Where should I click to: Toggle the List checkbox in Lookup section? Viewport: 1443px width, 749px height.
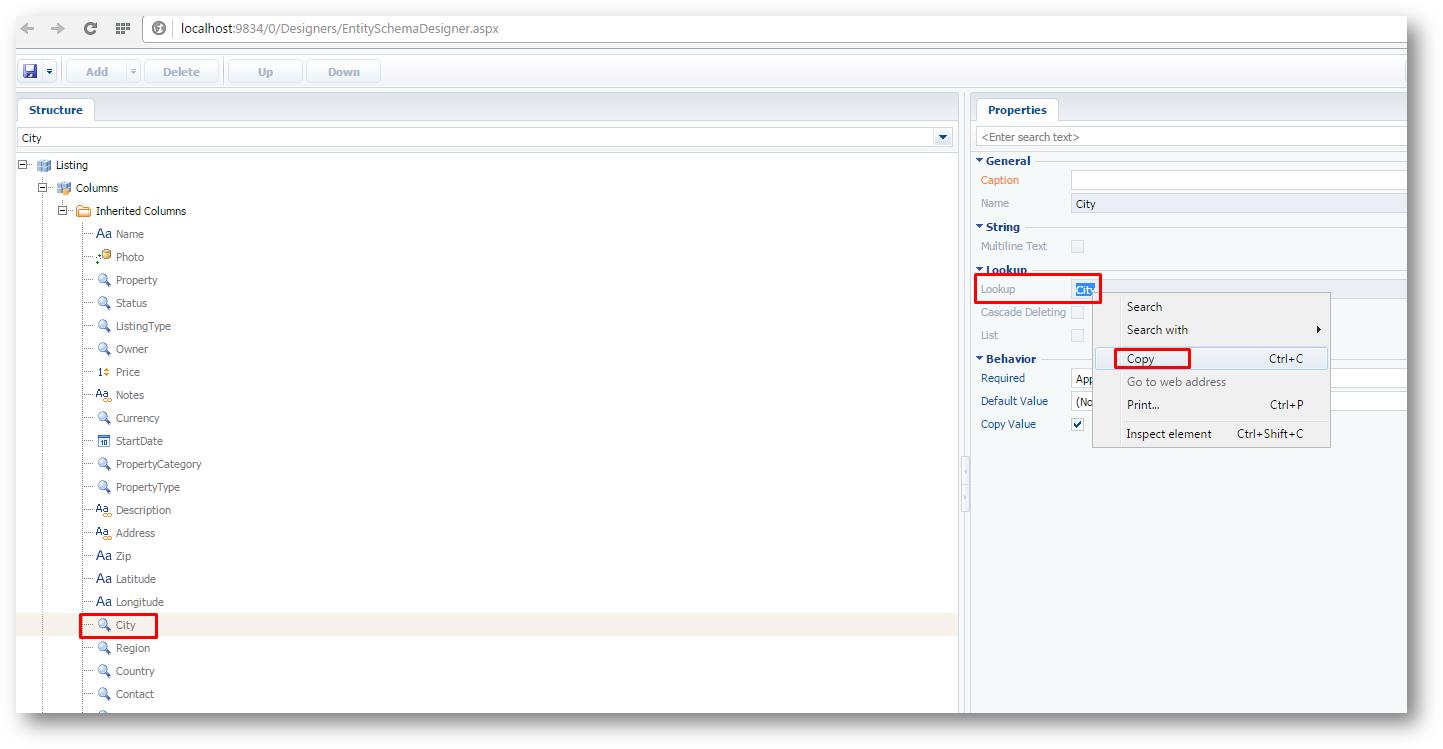(x=1078, y=335)
